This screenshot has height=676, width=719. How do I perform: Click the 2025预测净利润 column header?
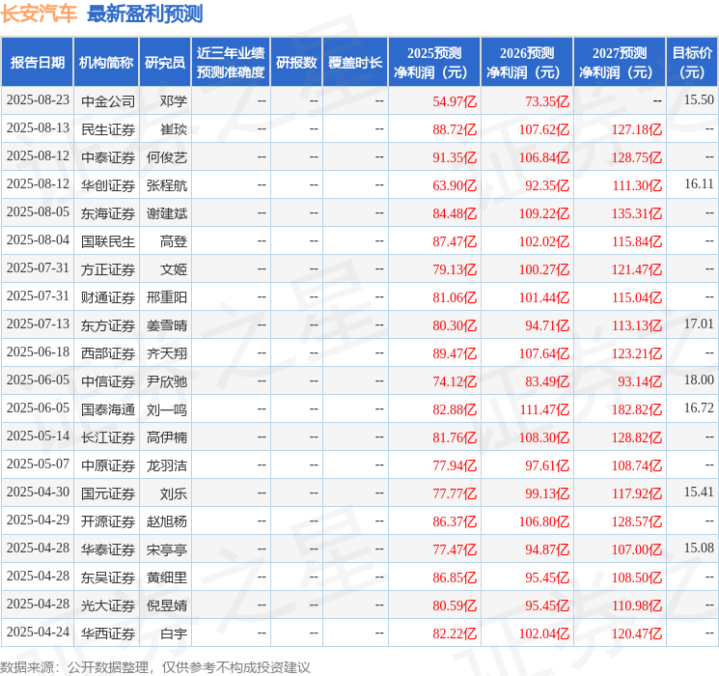click(x=434, y=62)
